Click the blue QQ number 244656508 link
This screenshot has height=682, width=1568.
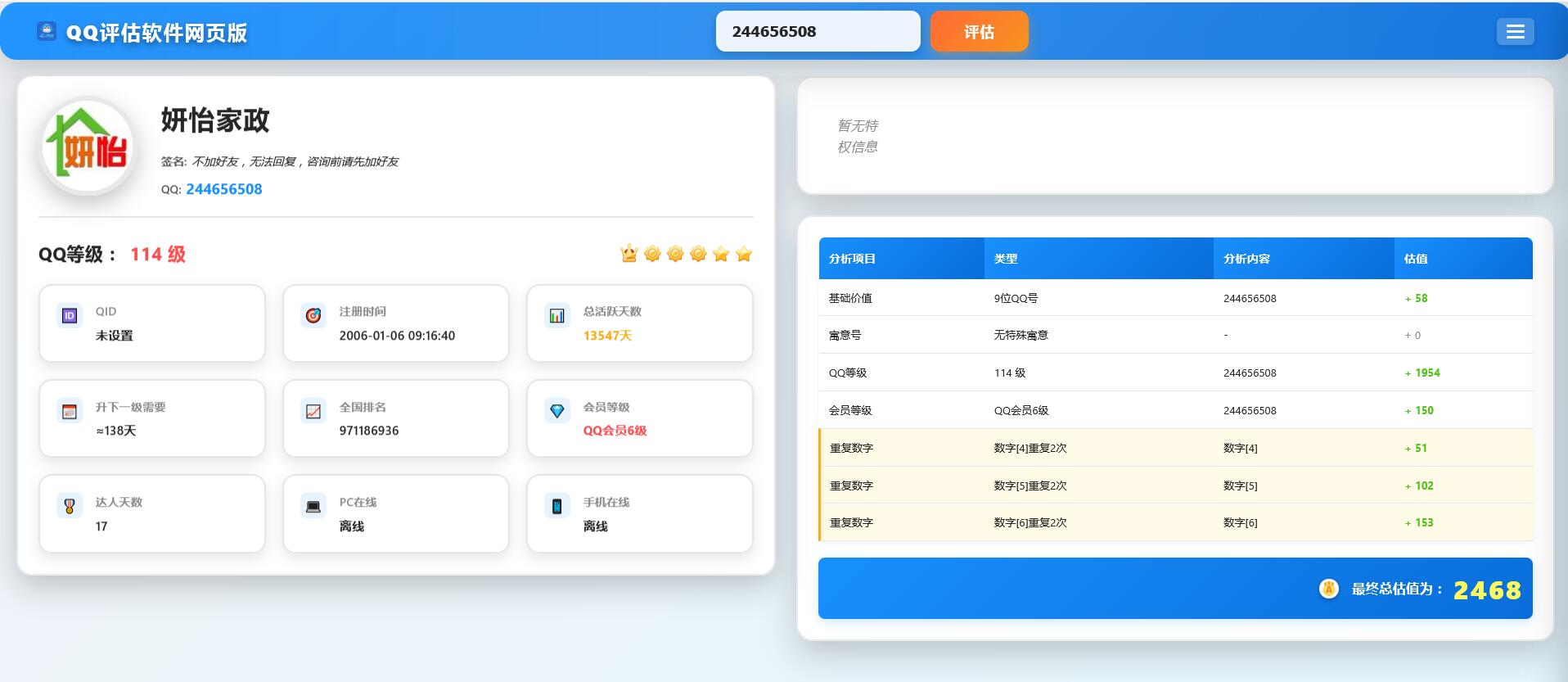pyautogui.click(x=223, y=189)
